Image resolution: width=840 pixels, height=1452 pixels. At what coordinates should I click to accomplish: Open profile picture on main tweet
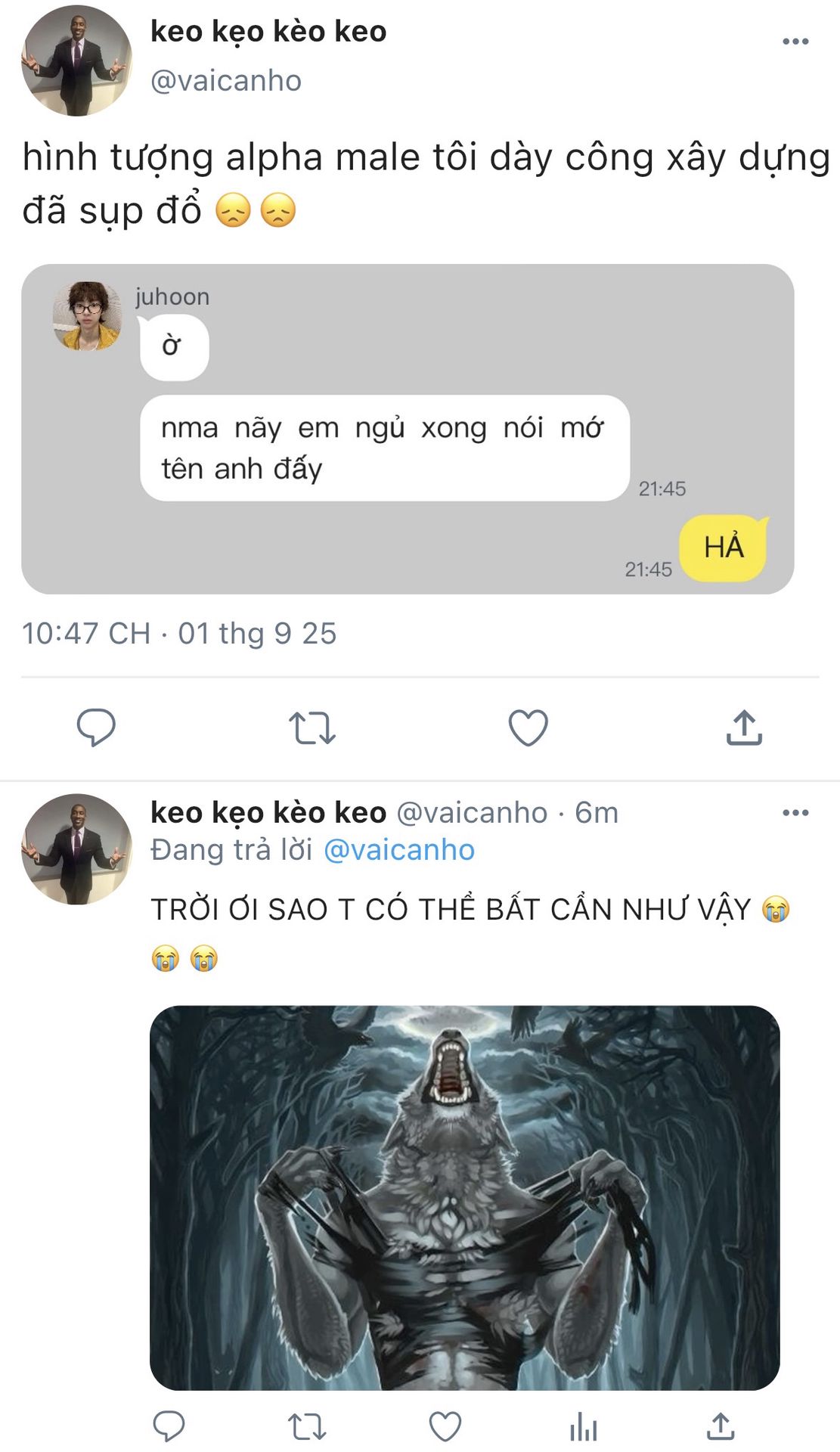click(76, 60)
